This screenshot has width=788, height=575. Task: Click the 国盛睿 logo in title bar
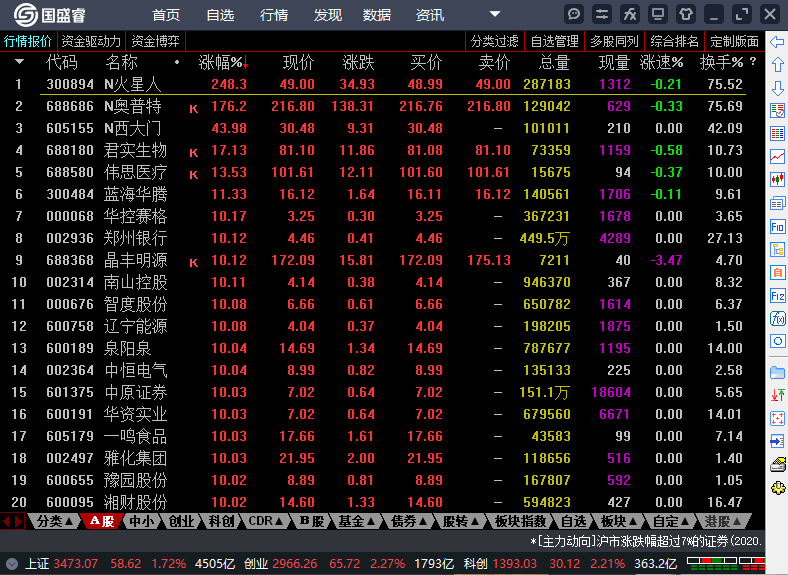tap(49, 15)
